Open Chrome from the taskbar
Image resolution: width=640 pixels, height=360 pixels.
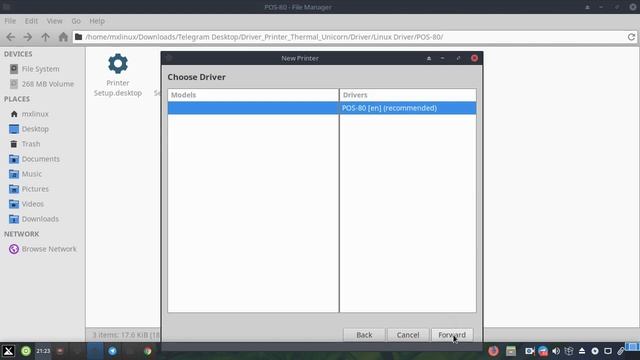(x=148, y=351)
